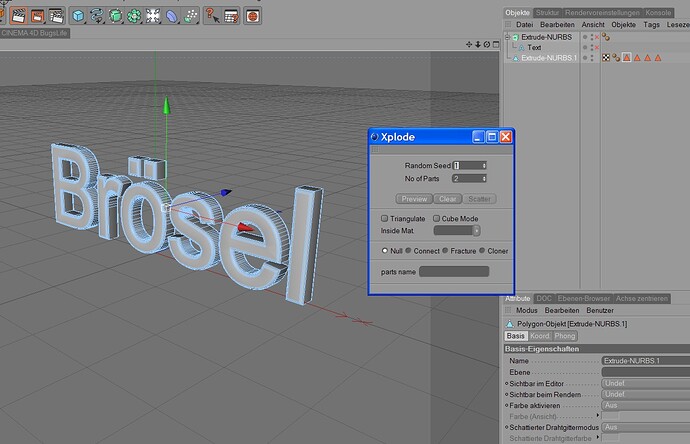Image resolution: width=690 pixels, height=444 pixels.
Task: Open the Konsole tab
Action: point(658,13)
